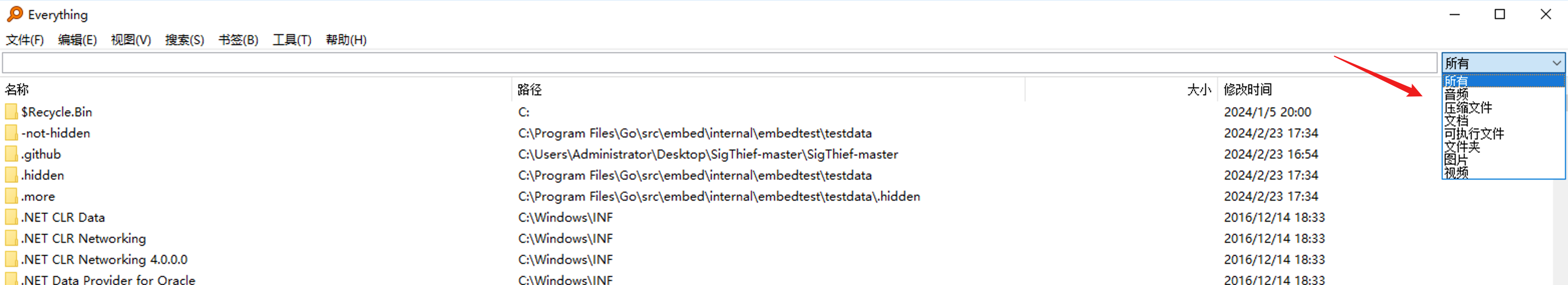The height and width of the screenshot is (285, 1568).
Task: Choose 压缩文件 in the filter dropdown
Action: point(1468,108)
